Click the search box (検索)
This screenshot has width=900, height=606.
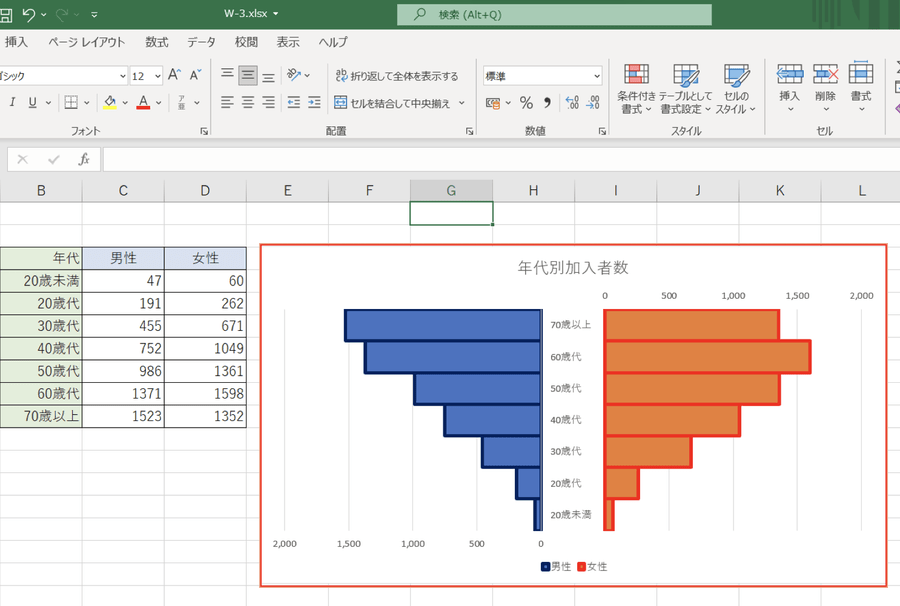555,14
